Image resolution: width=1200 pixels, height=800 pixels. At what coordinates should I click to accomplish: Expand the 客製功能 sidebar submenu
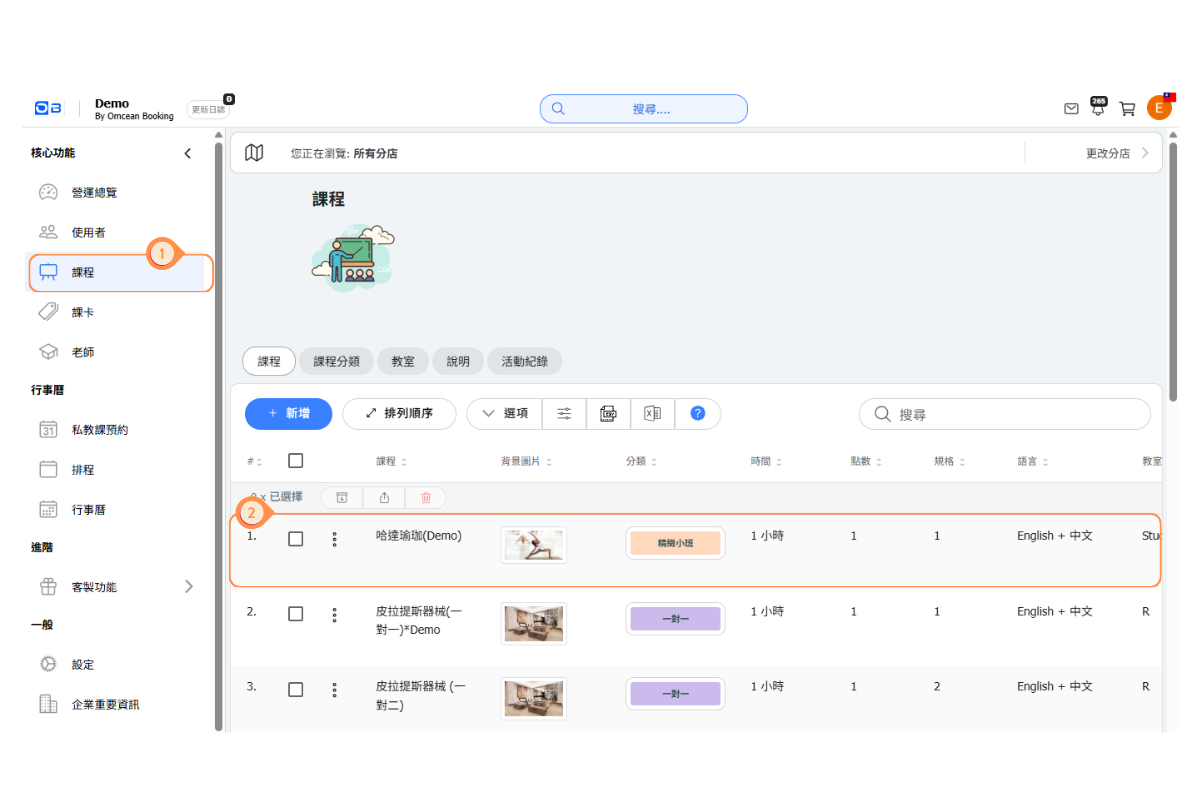pos(189,587)
